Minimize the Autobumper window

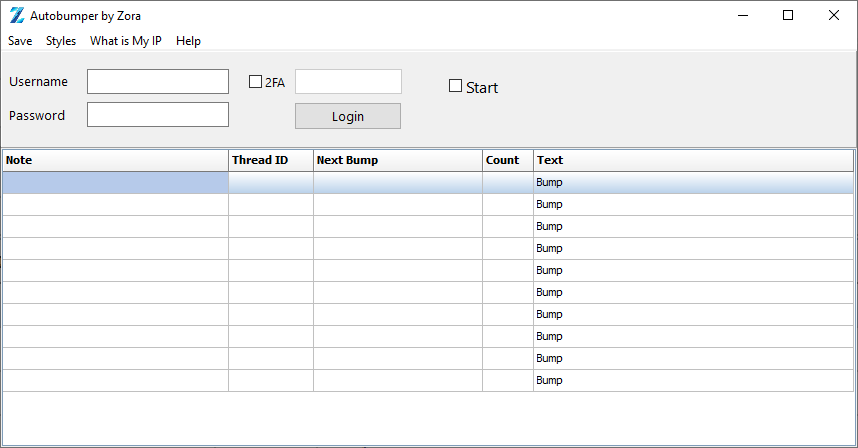tap(742, 15)
